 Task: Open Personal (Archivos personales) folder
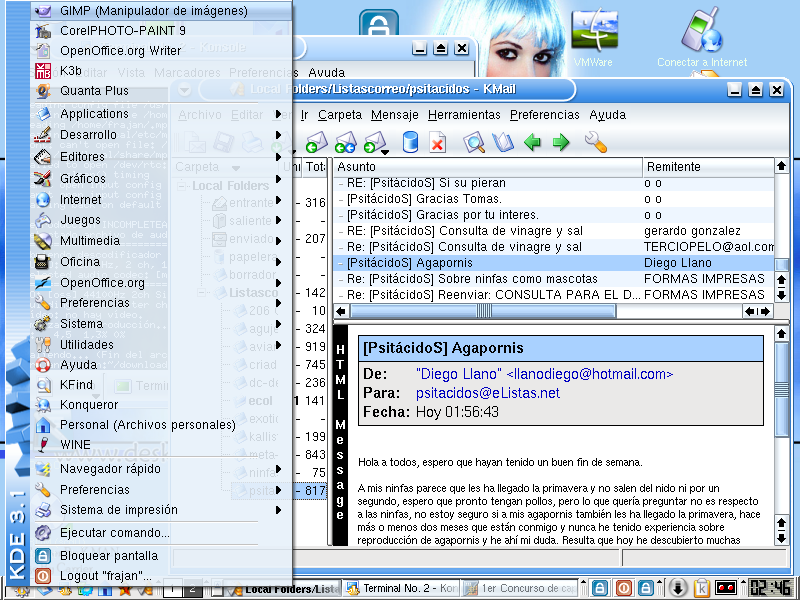(161, 424)
